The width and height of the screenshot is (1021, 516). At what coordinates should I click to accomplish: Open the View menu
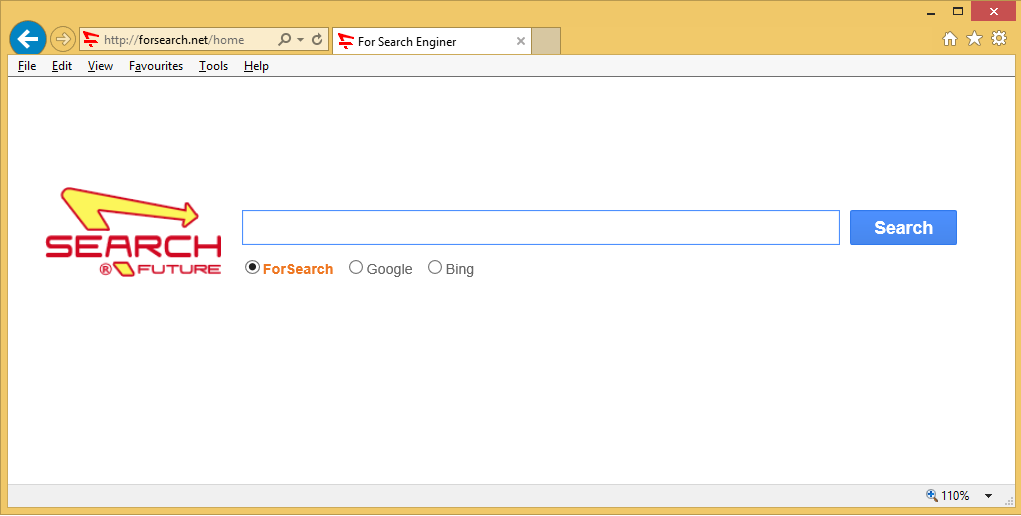point(100,66)
